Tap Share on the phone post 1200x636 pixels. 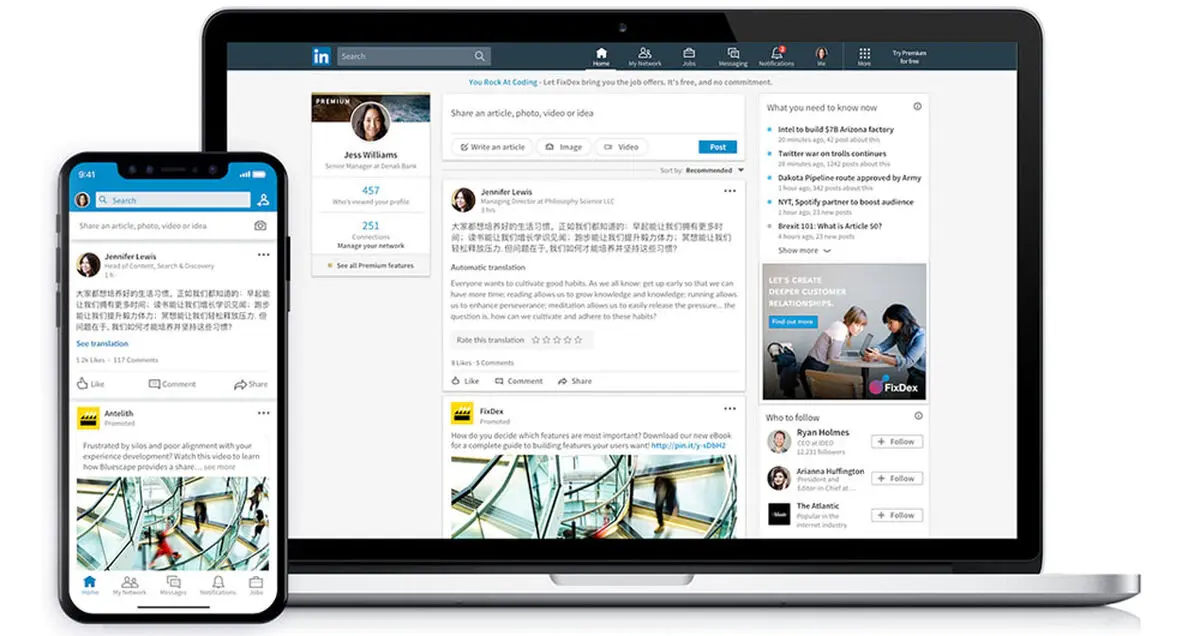click(x=251, y=384)
